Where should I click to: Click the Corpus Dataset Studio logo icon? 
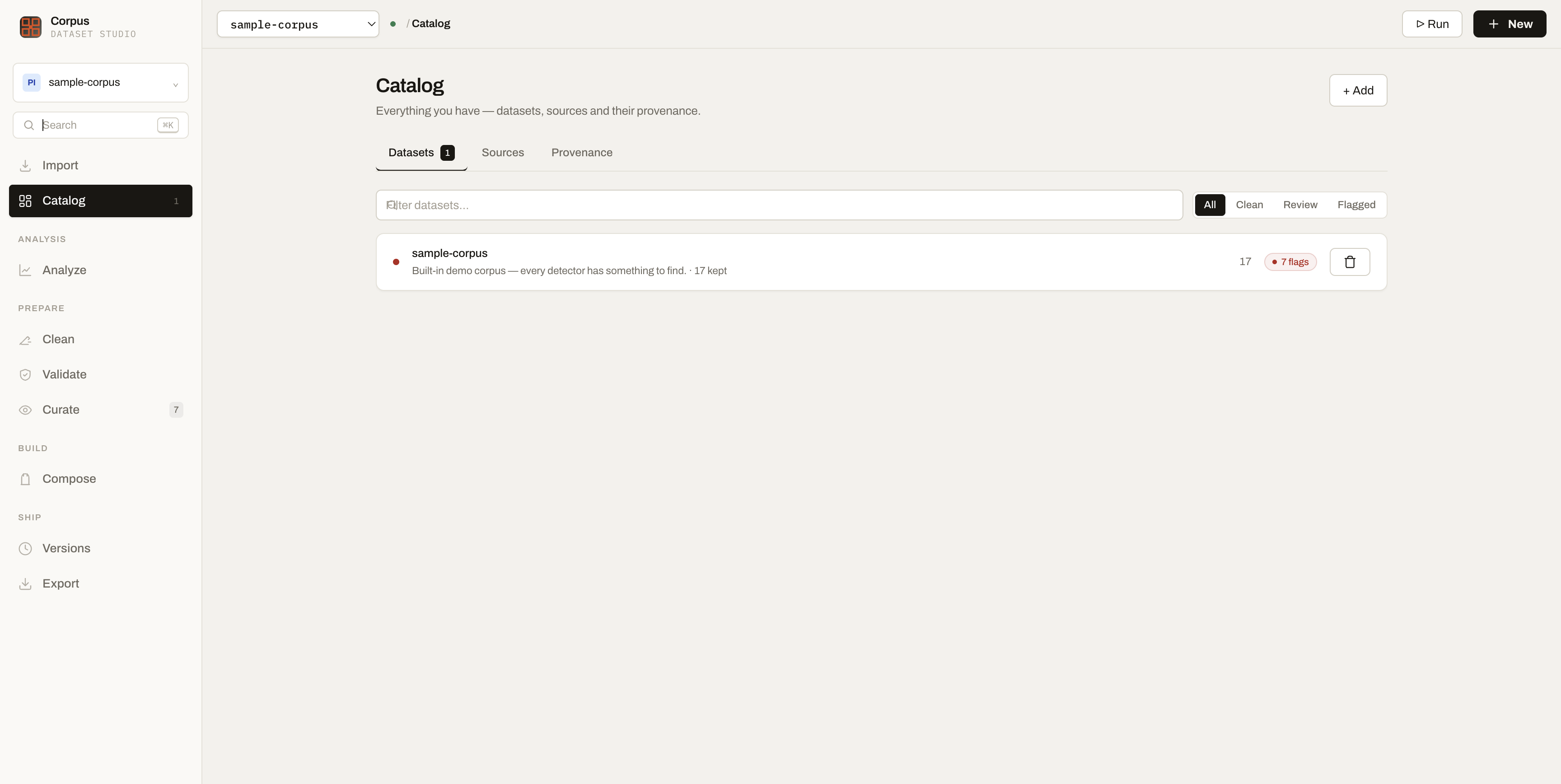[x=30, y=27]
